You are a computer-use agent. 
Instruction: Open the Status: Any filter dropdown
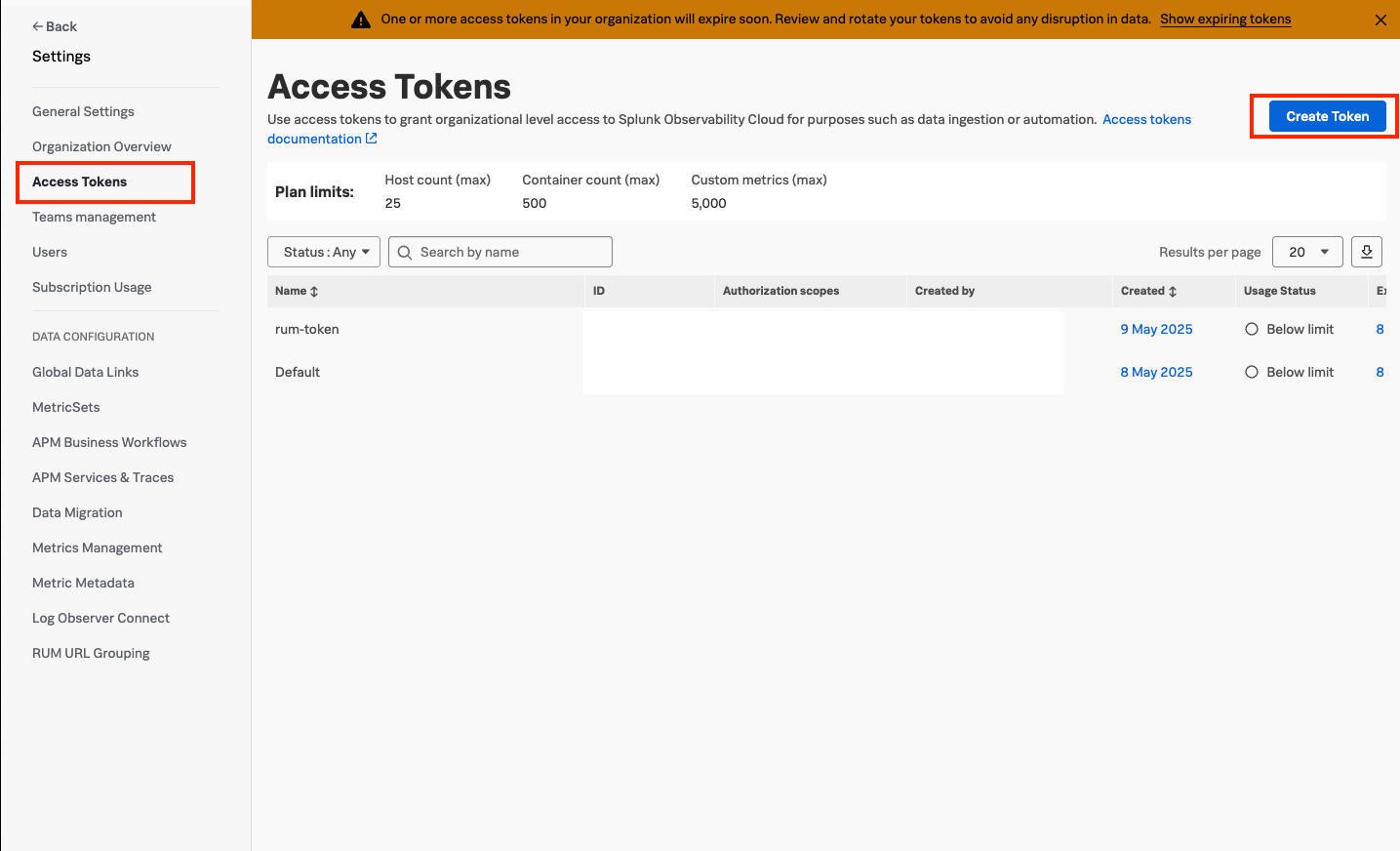pyautogui.click(x=324, y=252)
